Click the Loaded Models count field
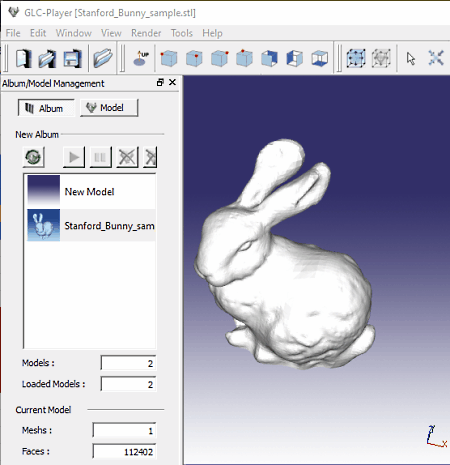 (x=128, y=384)
